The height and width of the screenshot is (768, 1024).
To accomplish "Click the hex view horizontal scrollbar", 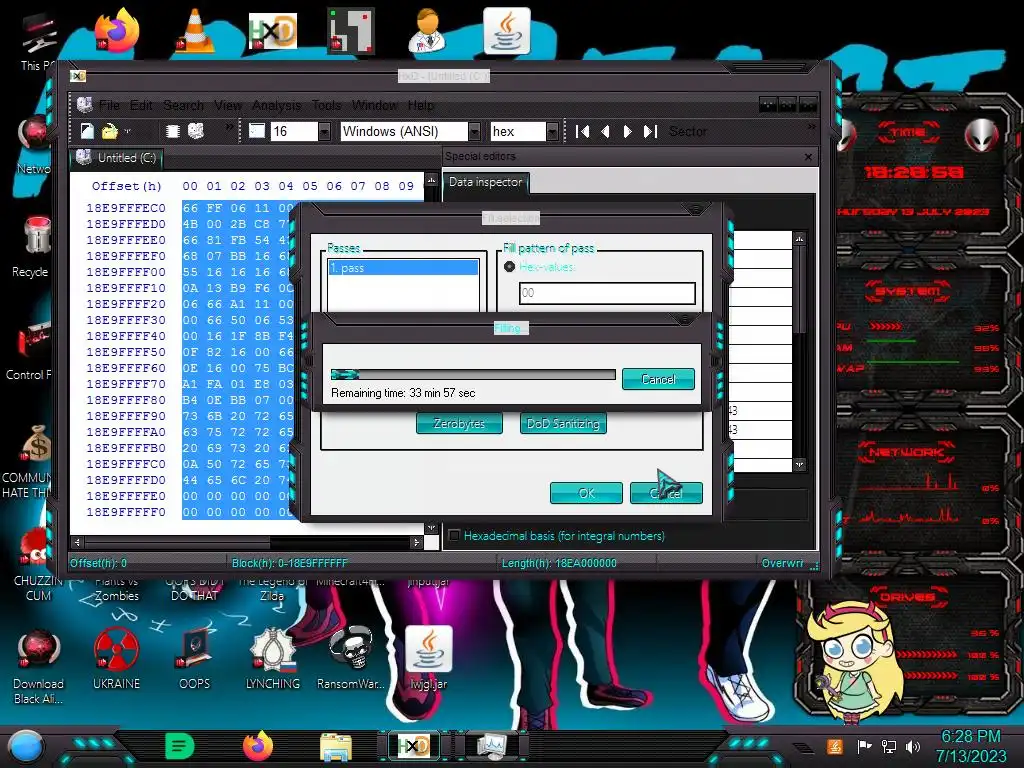I will (x=247, y=542).
